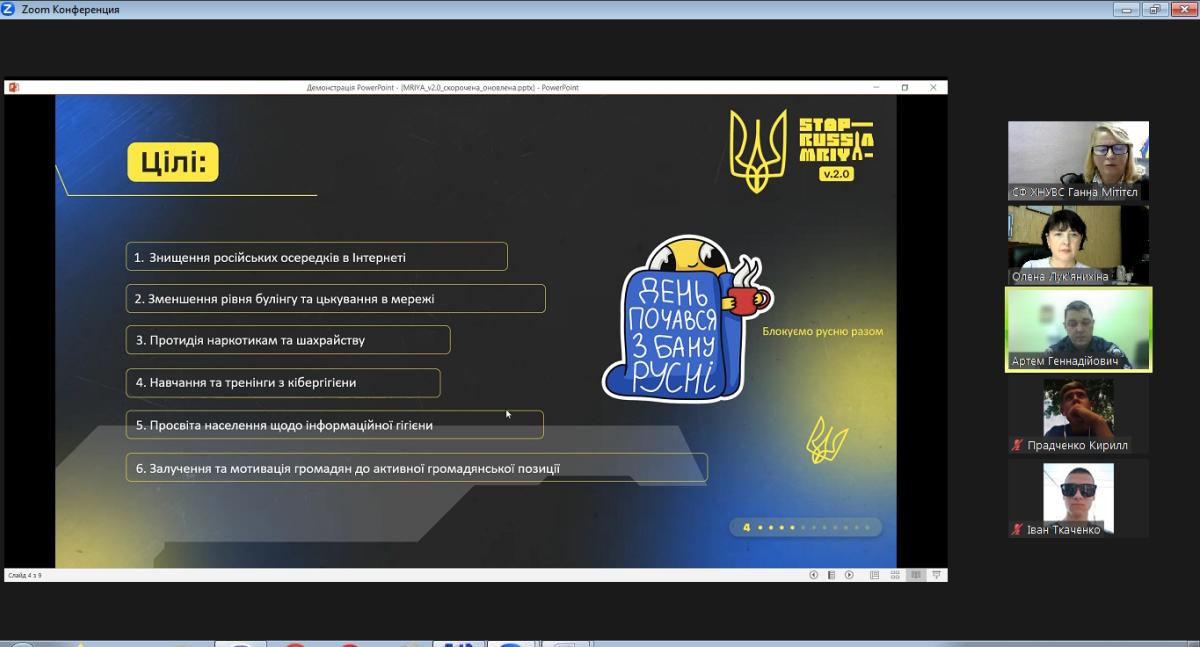Click the Zoom logo in title bar
Screen dimensions: 1200x647
(x=9, y=9)
